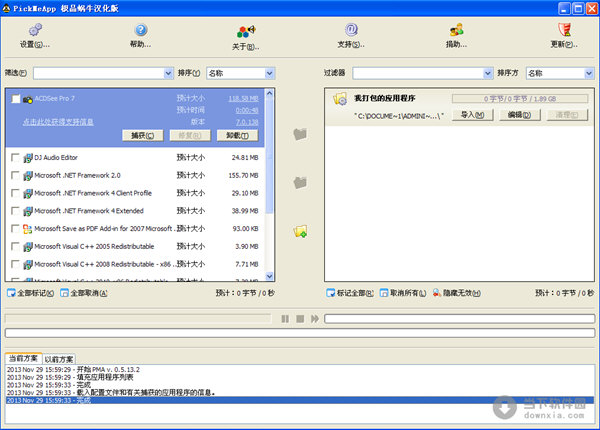The width and height of the screenshot is (600, 430).
Task: Stop the current operation
Action: point(300,319)
